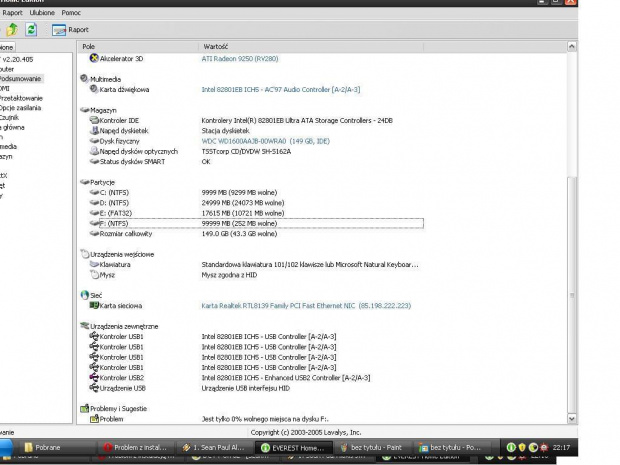Click the Partycje section icon
The width and height of the screenshot is (620, 465).
click(84, 182)
